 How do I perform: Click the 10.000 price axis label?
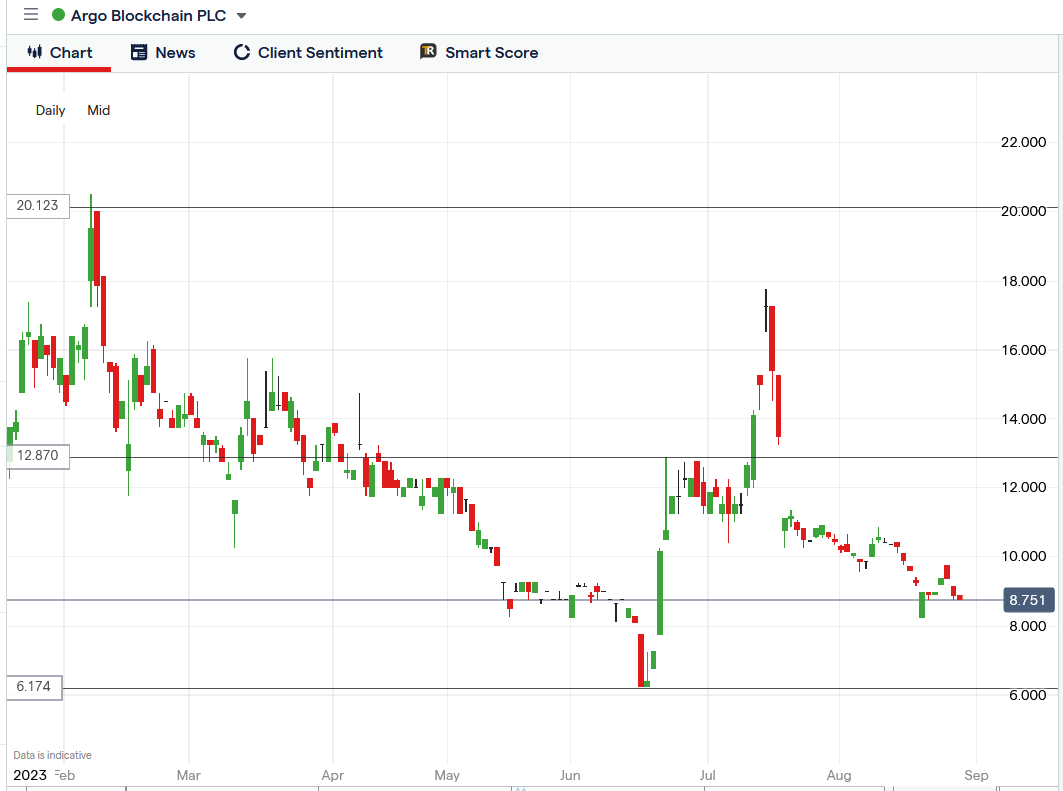[1024, 556]
